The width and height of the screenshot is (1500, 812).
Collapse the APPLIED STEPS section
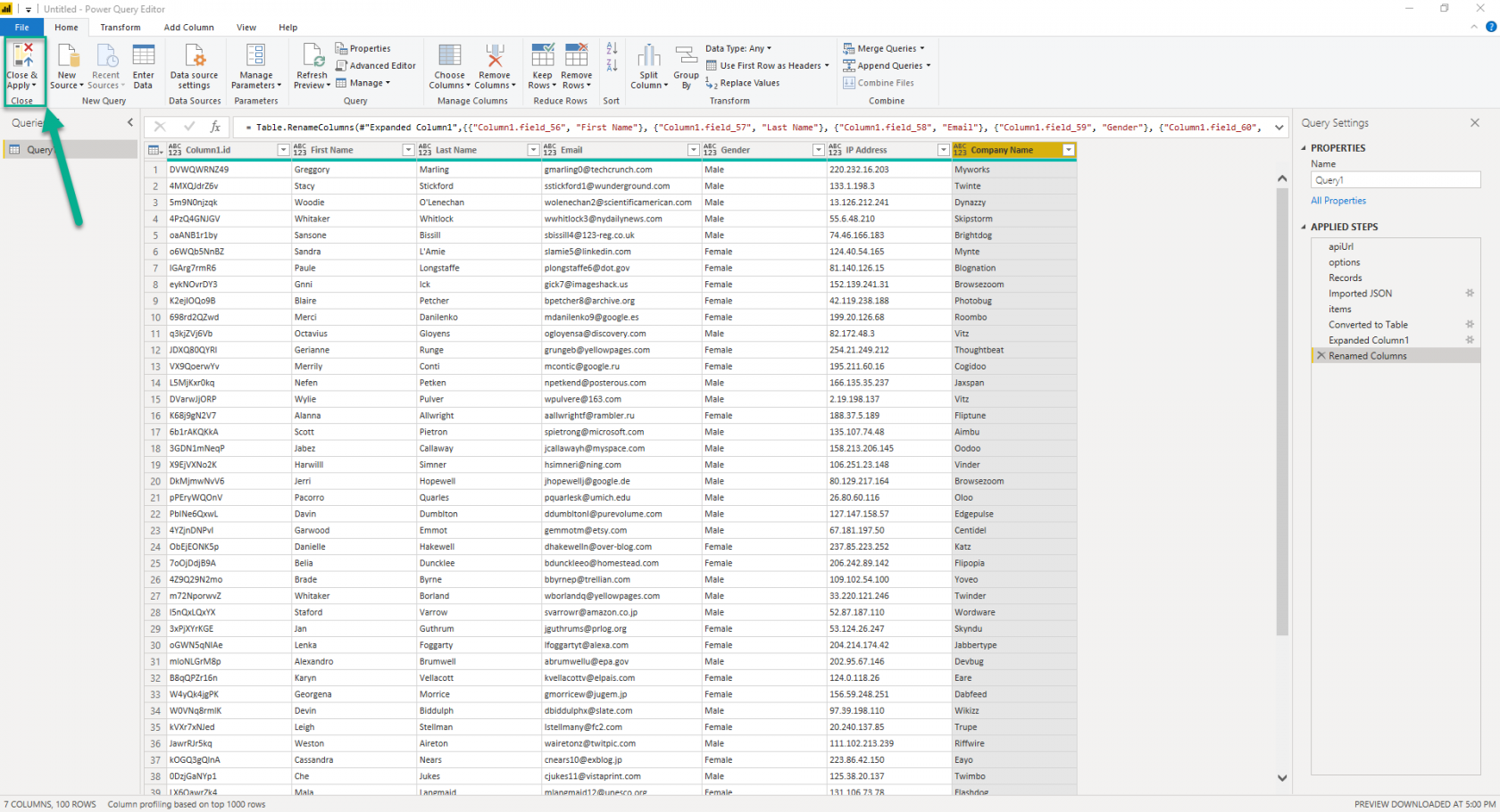[1304, 227]
